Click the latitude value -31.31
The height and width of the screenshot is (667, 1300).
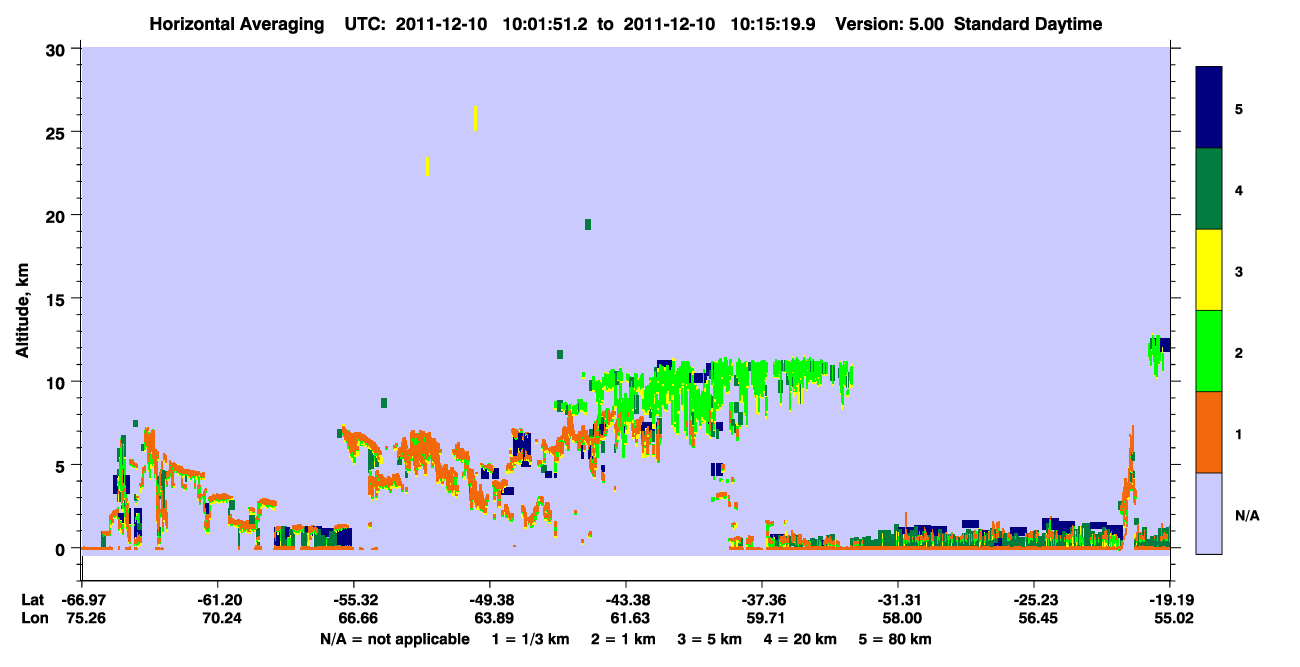pyautogui.click(x=898, y=600)
